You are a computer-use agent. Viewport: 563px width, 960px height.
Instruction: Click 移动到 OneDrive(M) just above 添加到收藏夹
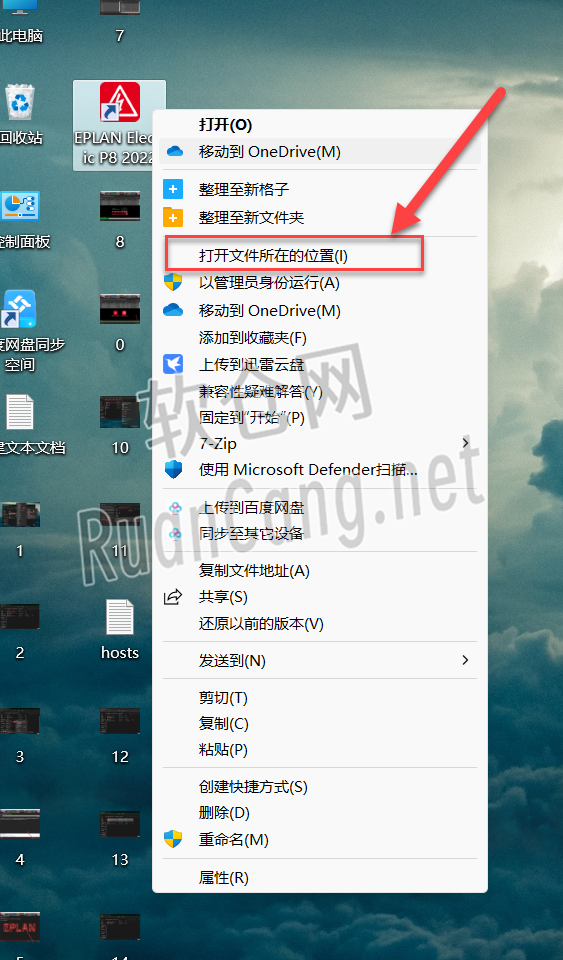tap(319, 310)
